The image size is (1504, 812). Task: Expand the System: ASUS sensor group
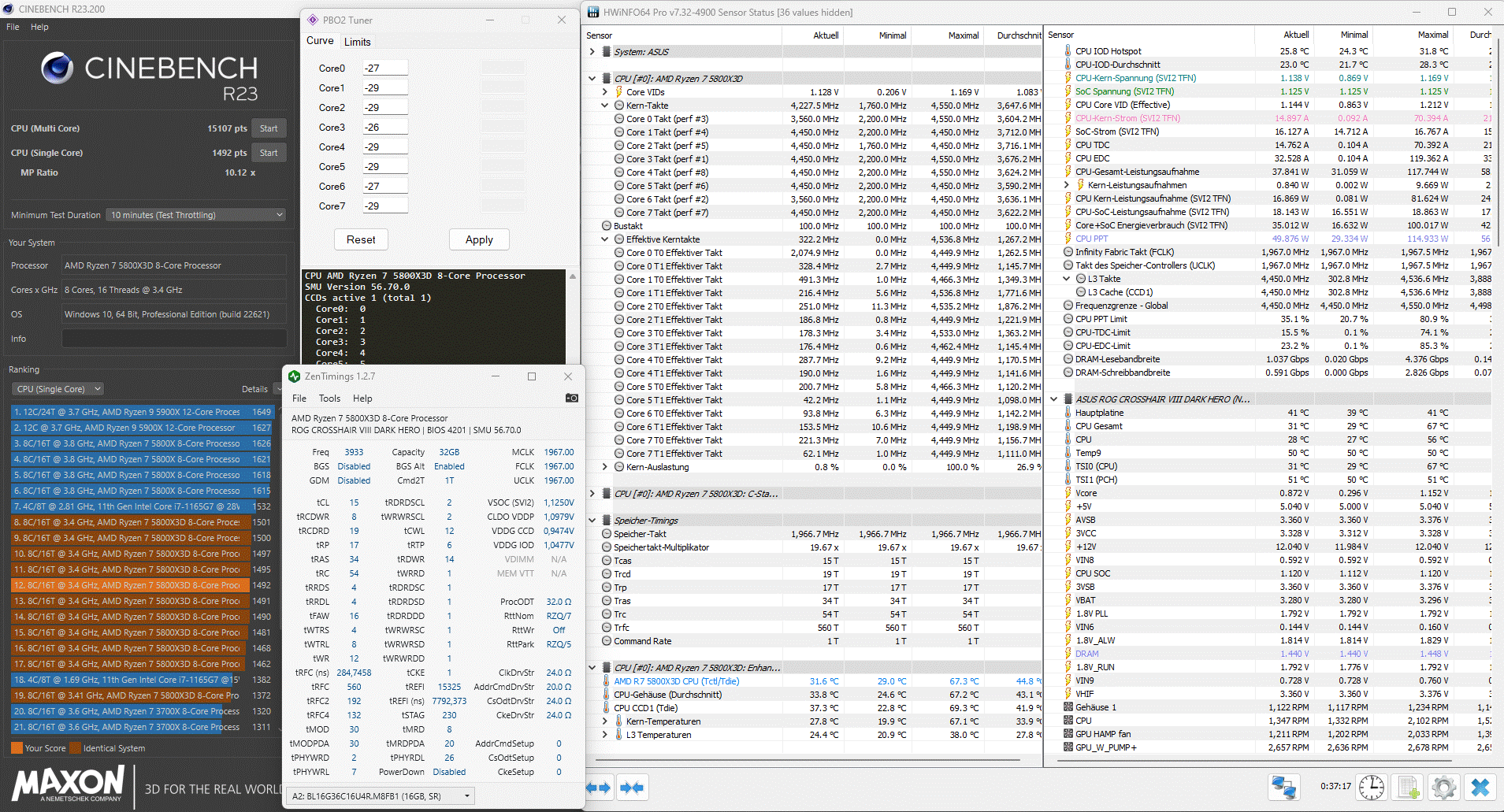592,52
